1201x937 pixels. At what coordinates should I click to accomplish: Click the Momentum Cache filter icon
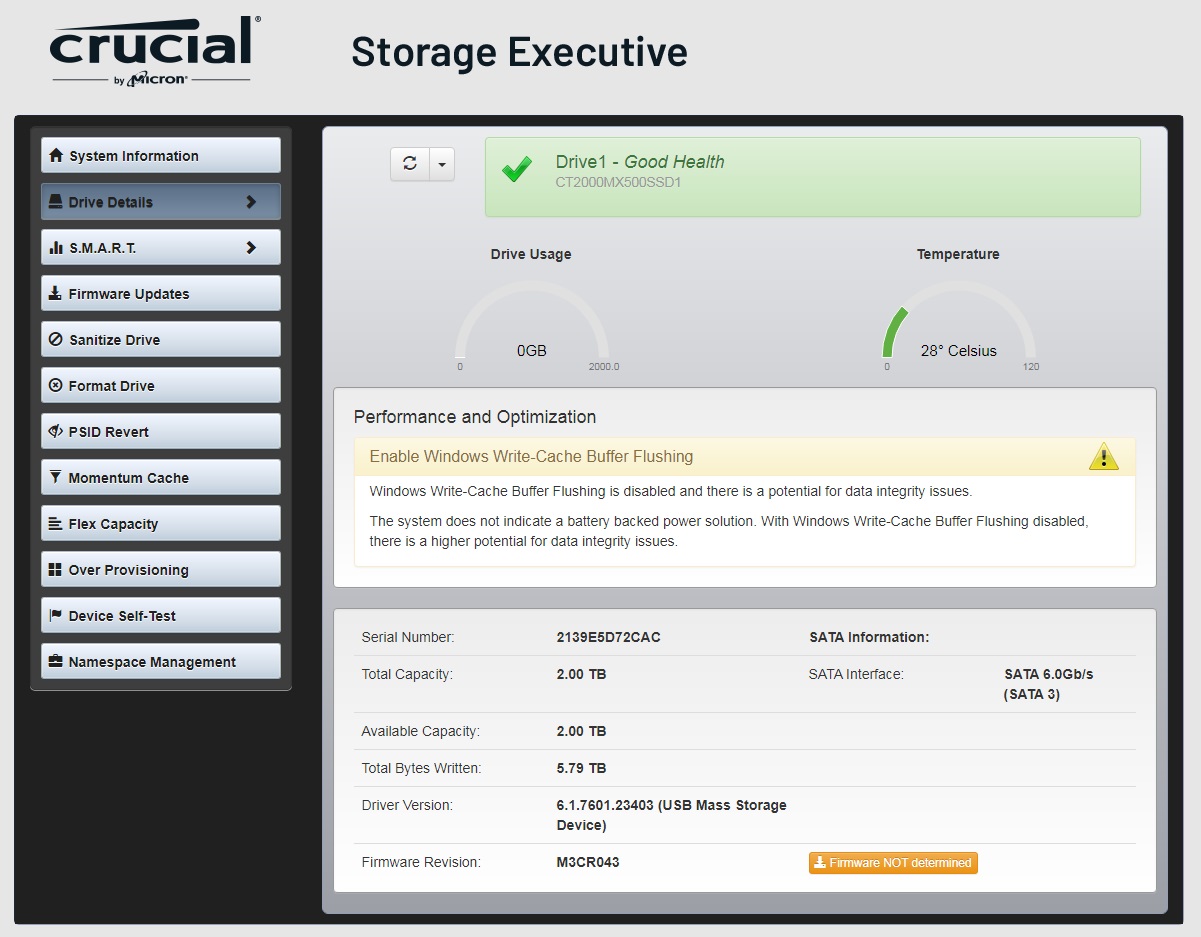point(56,478)
